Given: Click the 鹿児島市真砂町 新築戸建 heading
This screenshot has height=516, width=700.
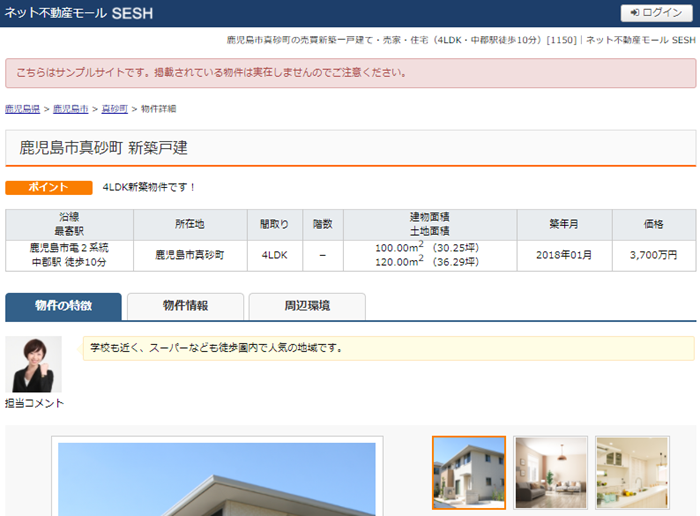Looking at the screenshot, I should pos(104,148).
